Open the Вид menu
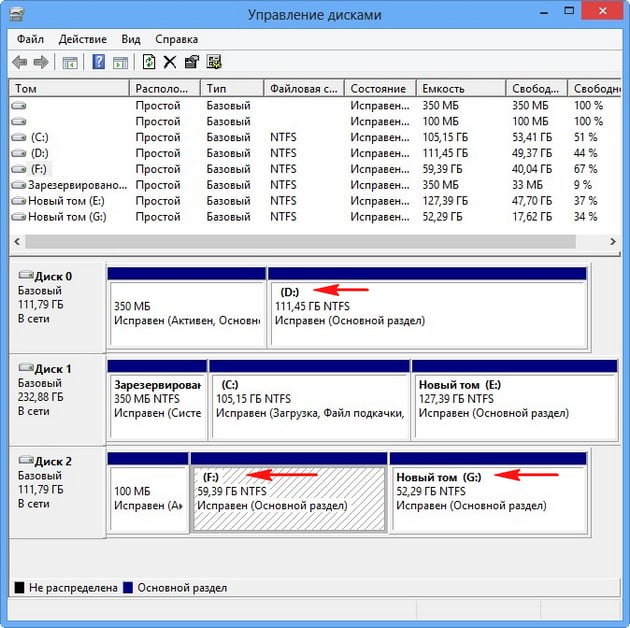630x628 pixels. [131, 39]
